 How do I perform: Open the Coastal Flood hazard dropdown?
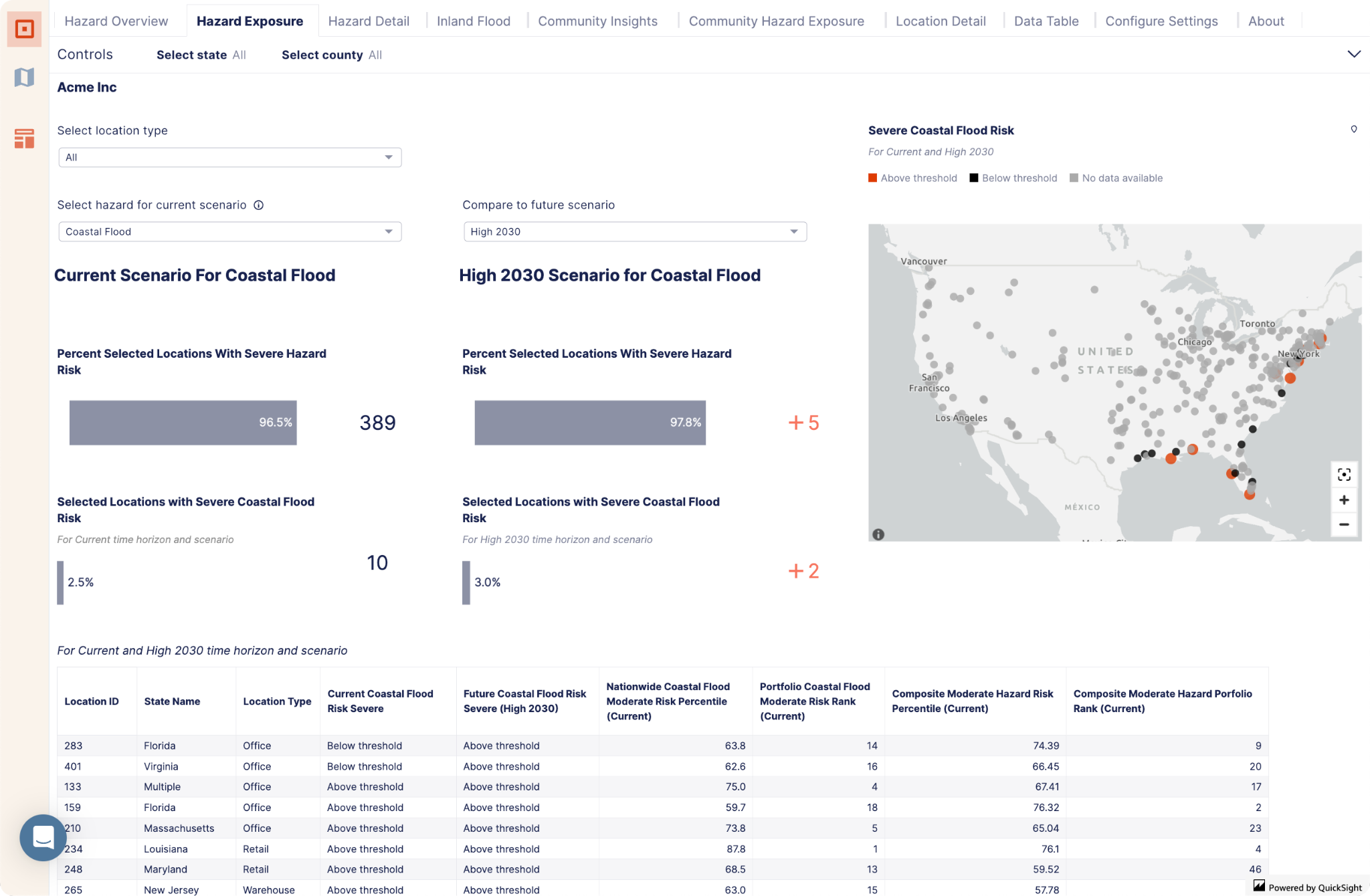(x=229, y=231)
